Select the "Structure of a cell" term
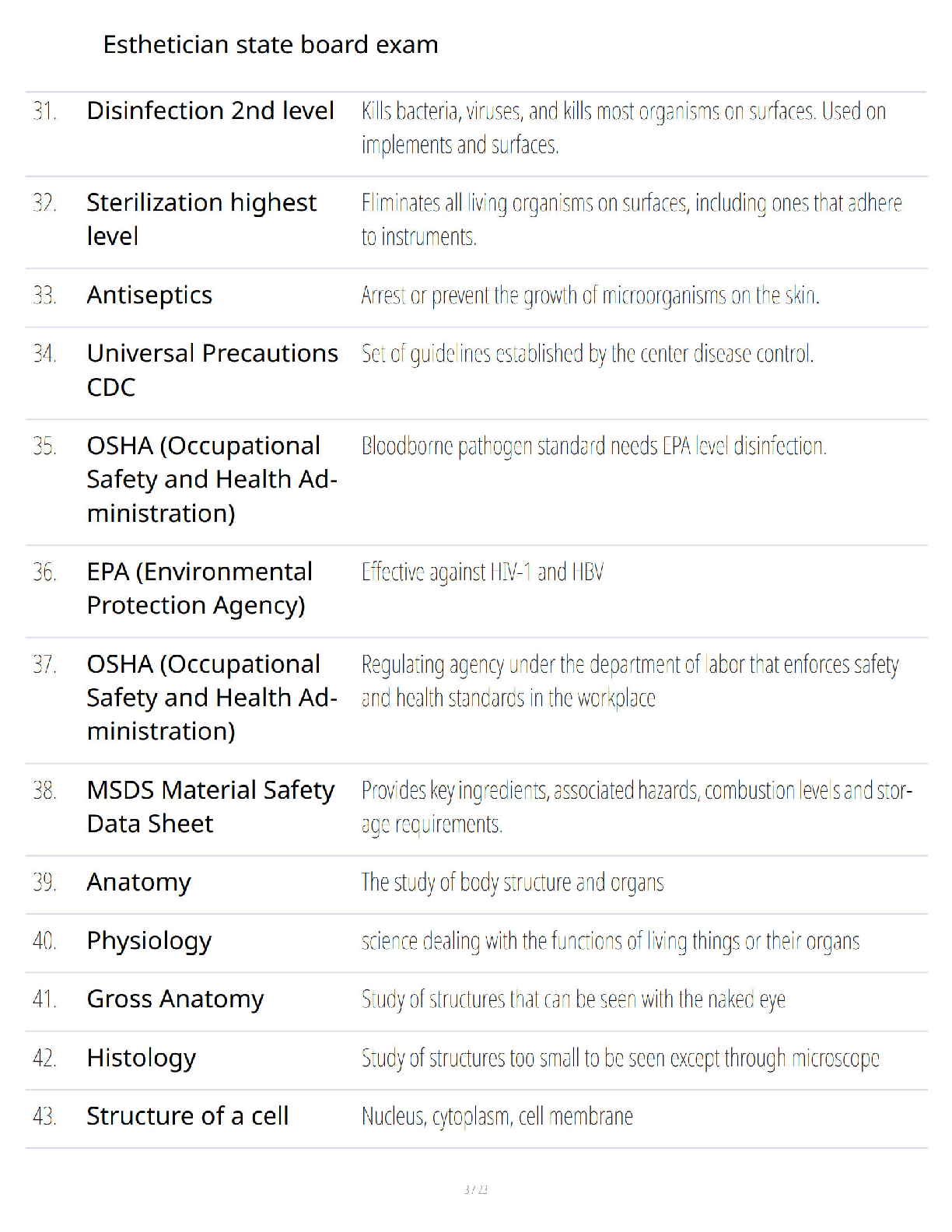952x1232 pixels. coord(187,1116)
